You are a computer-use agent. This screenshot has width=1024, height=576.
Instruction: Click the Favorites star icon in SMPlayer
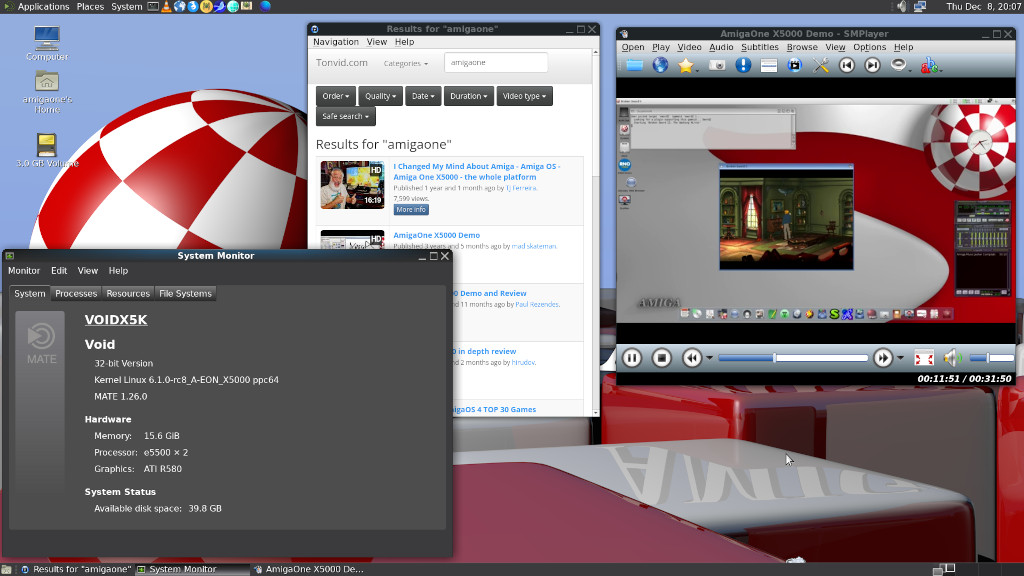[x=686, y=65]
